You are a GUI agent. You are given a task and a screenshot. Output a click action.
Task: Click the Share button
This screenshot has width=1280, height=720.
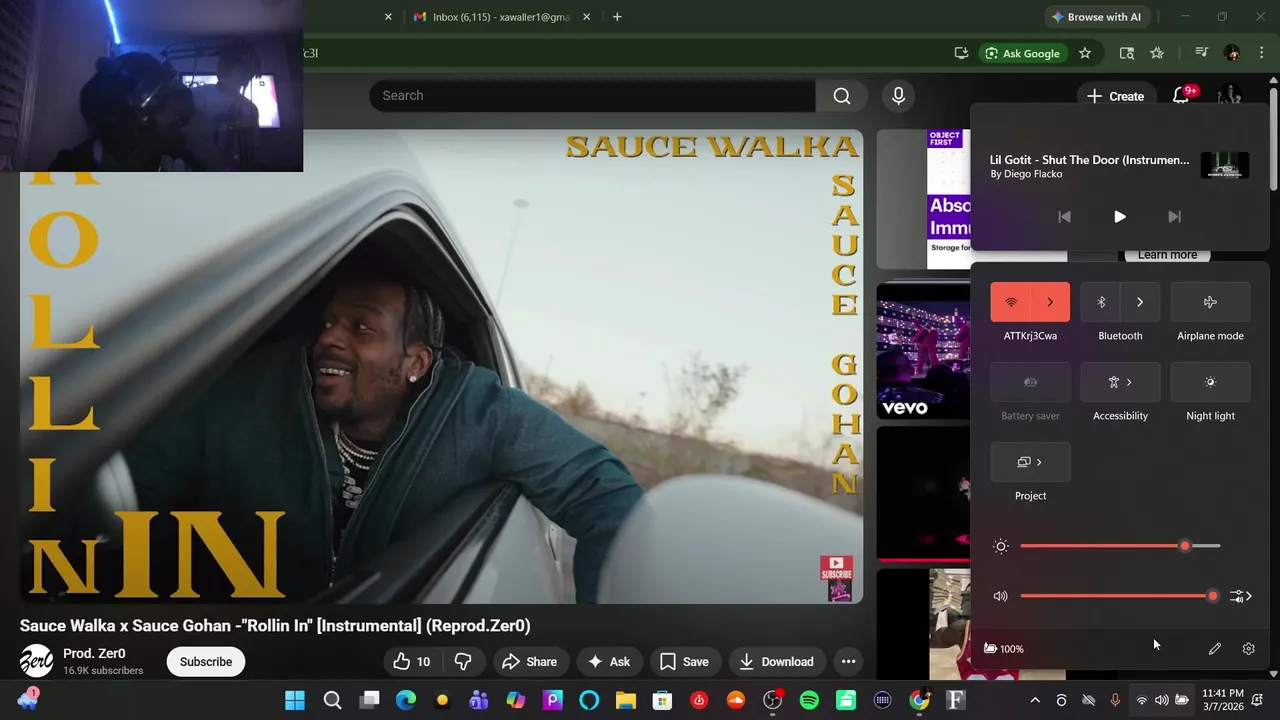click(x=529, y=662)
